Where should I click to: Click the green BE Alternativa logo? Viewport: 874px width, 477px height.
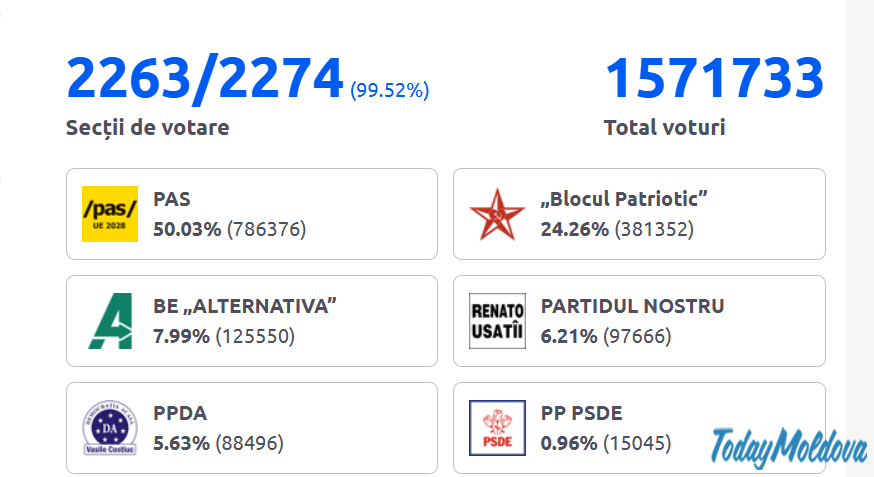pyautogui.click(x=110, y=321)
